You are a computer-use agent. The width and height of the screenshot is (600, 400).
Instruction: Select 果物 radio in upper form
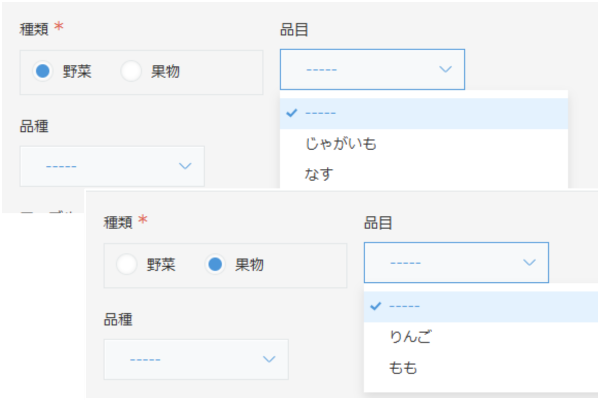[131, 71]
